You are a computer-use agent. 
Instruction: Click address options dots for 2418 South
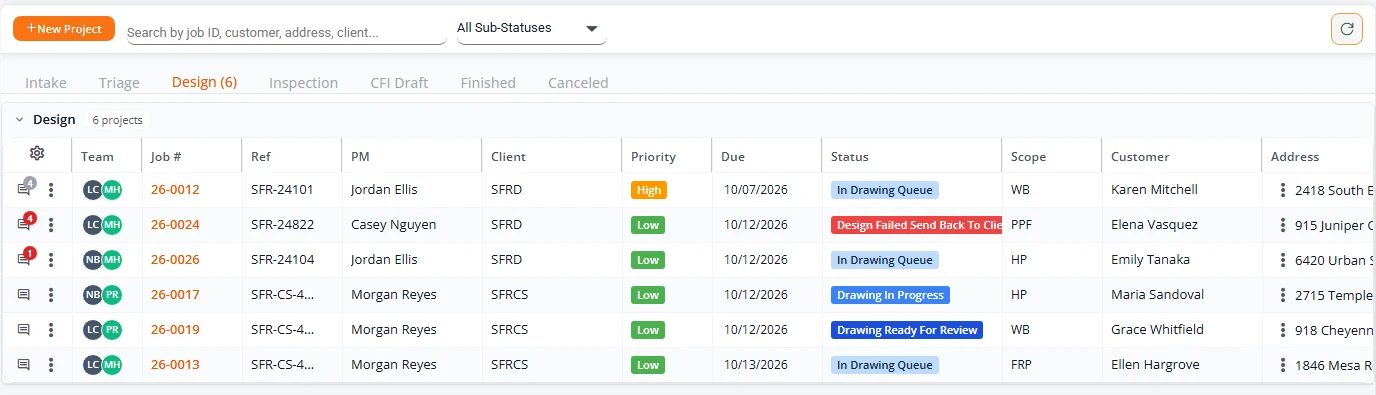(x=1283, y=190)
